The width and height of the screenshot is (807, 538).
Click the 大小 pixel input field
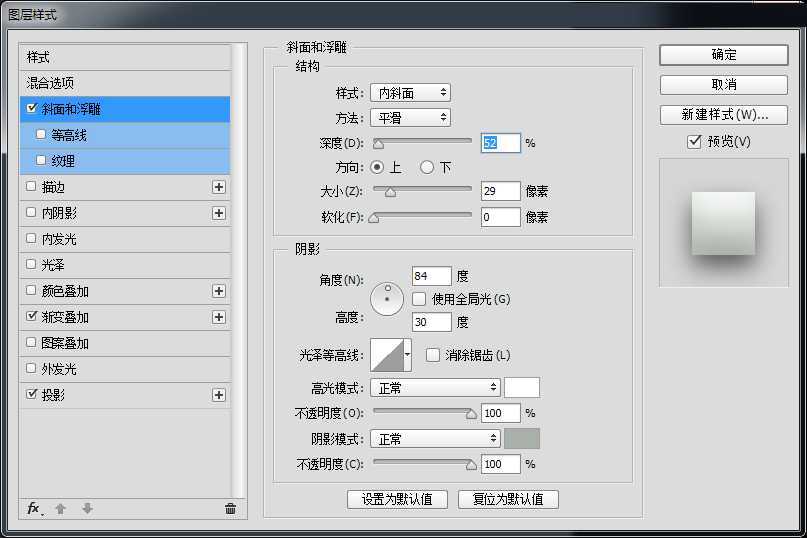pyautogui.click(x=500, y=191)
